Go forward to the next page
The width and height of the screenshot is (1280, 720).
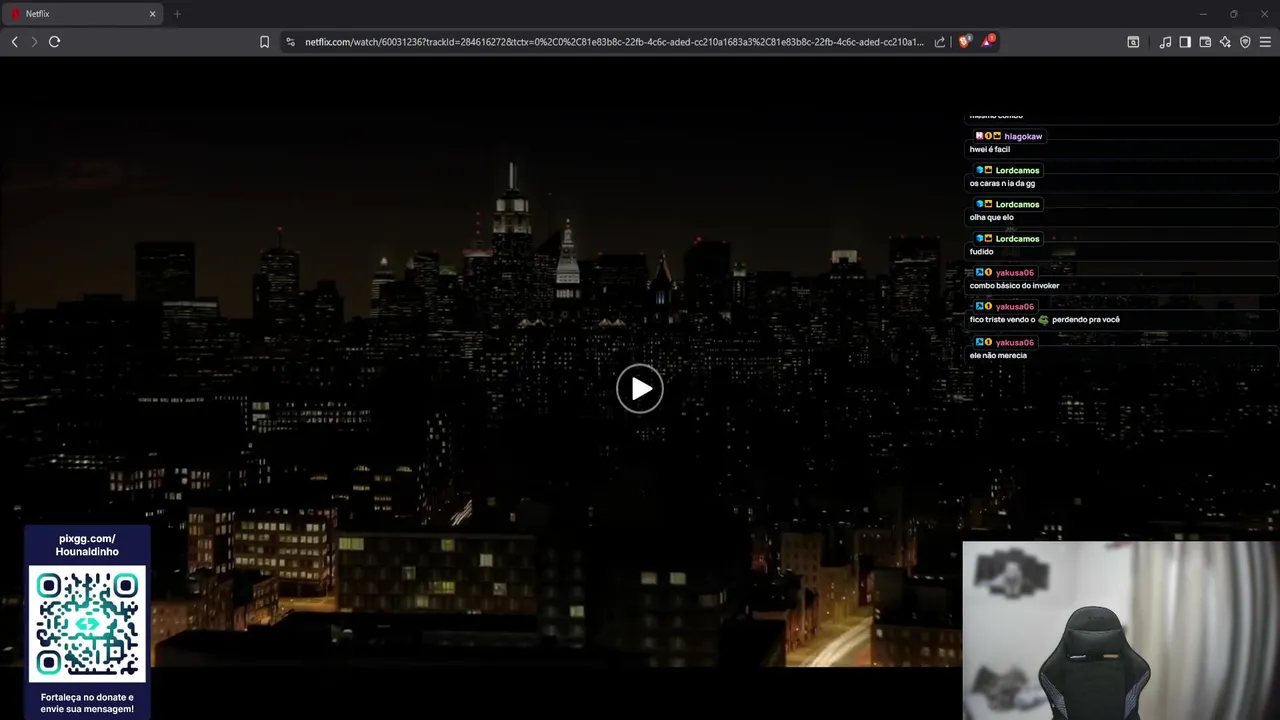pyautogui.click(x=34, y=42)
